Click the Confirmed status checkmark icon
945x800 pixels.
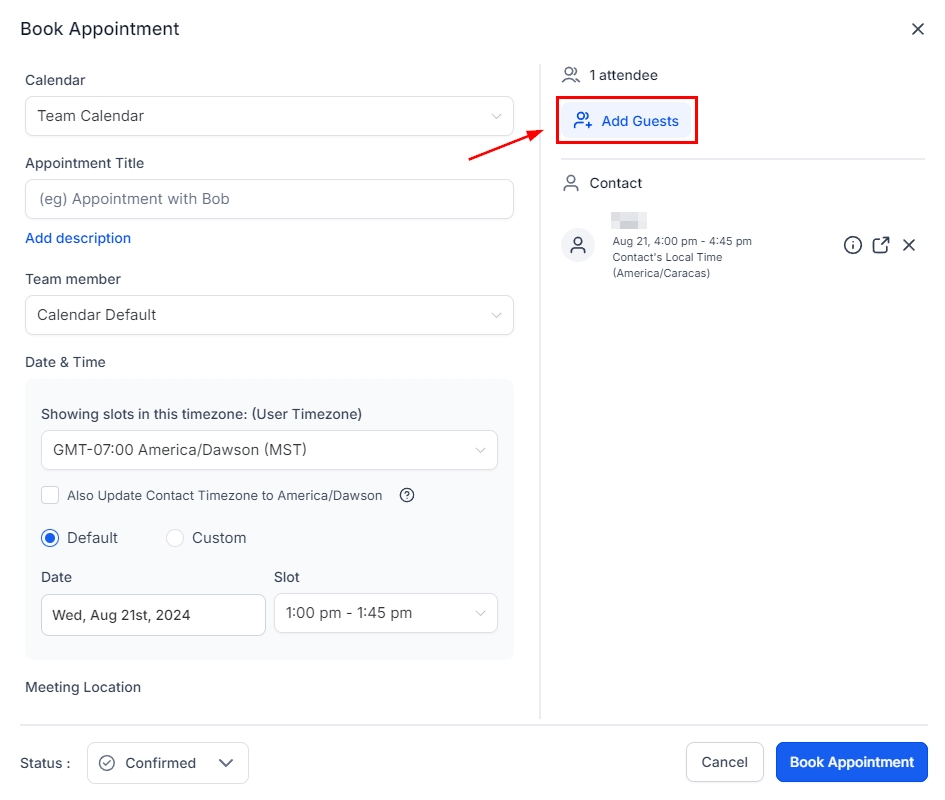pyautogui.click(x=107, y=763)
